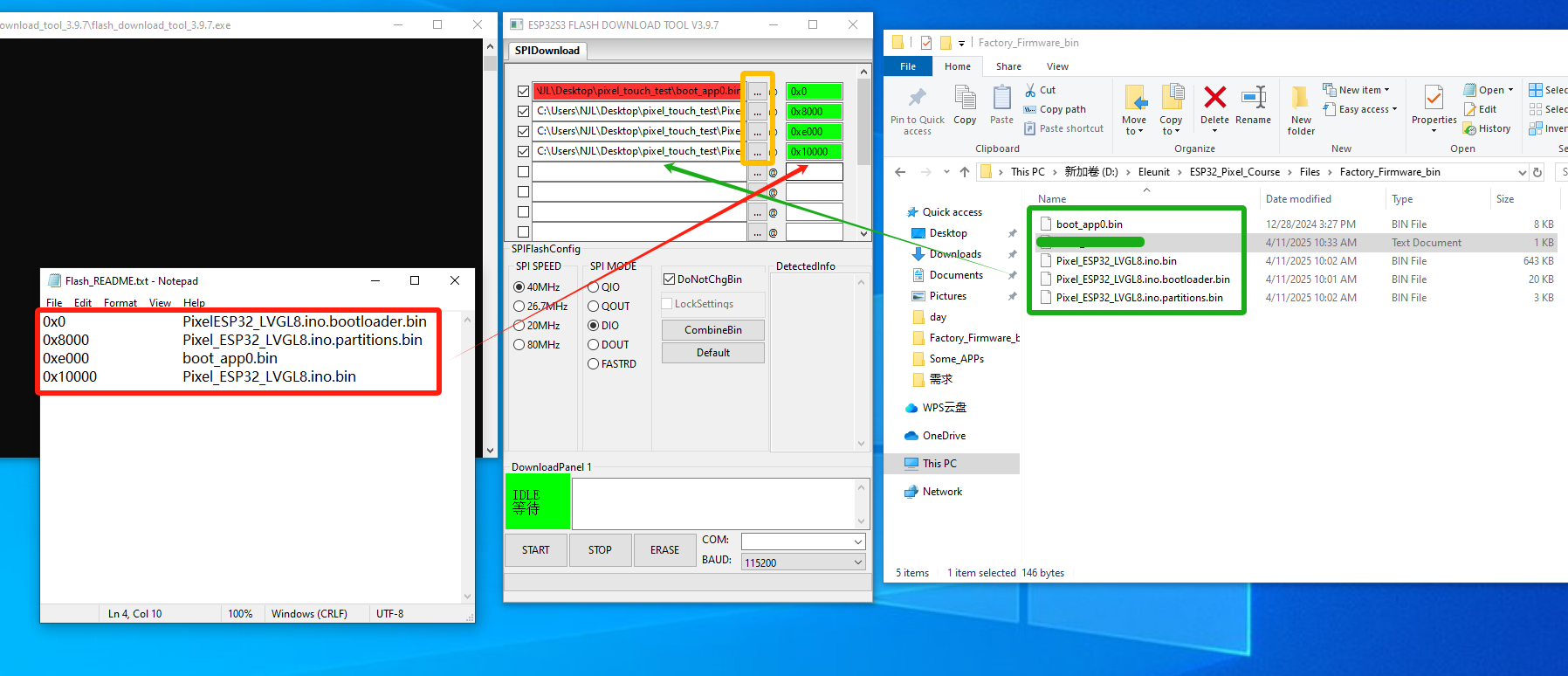Uncheck the checkbox for 0x10000 row
Viewport: 1568px width, 676px height.
(523, 151)
